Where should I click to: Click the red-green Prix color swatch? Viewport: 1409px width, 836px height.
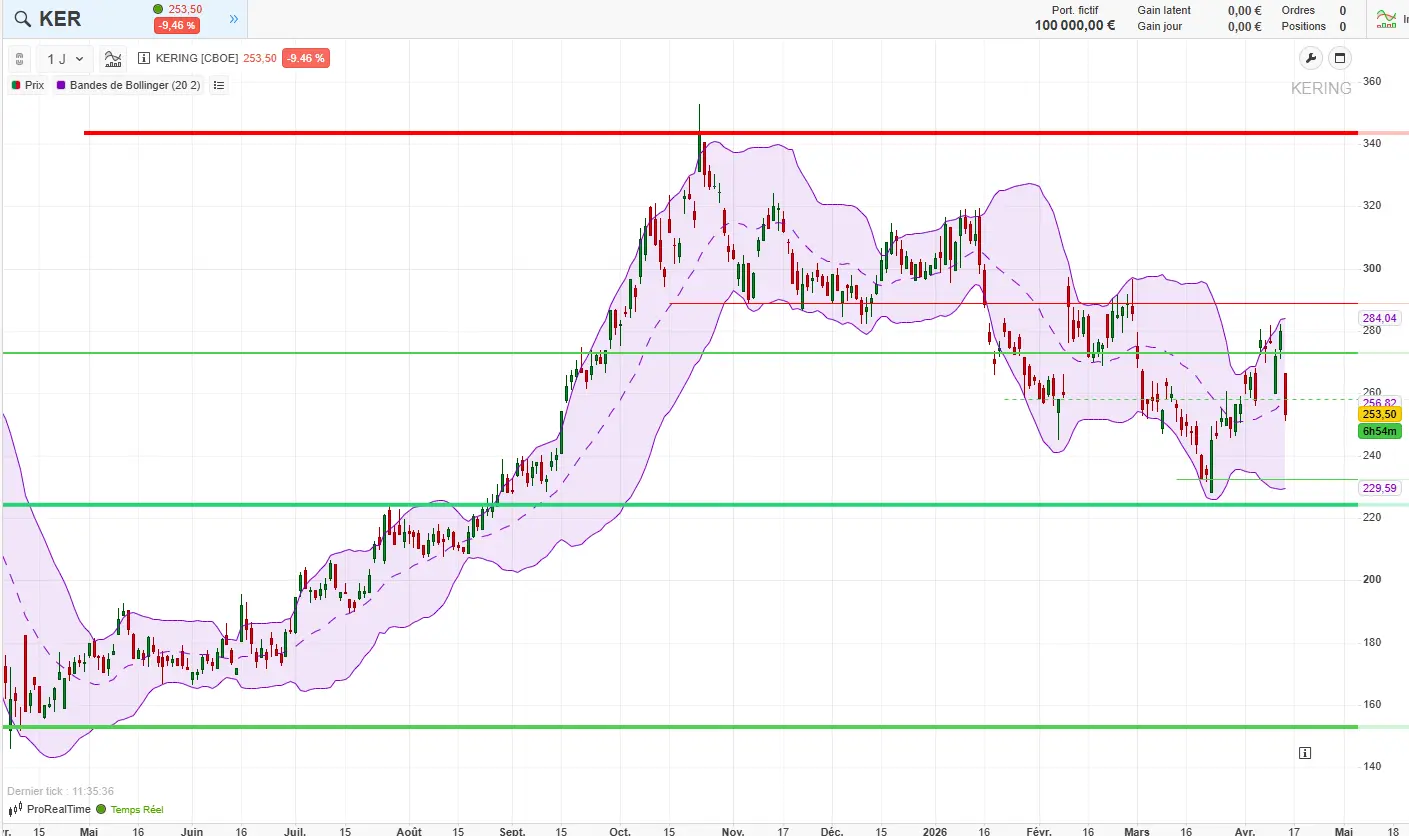pyautogui.click(x=16, y=86)
